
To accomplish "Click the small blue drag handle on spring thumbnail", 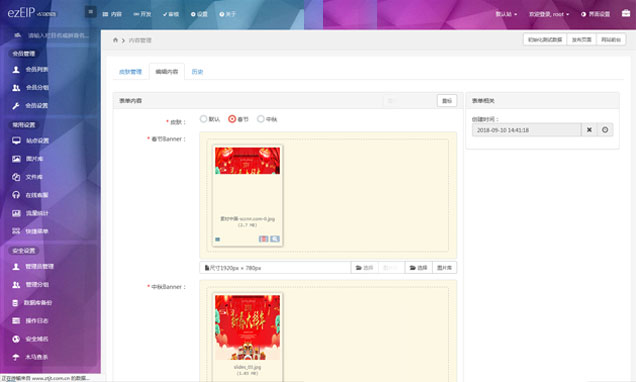I will click(x=217, y=239).
